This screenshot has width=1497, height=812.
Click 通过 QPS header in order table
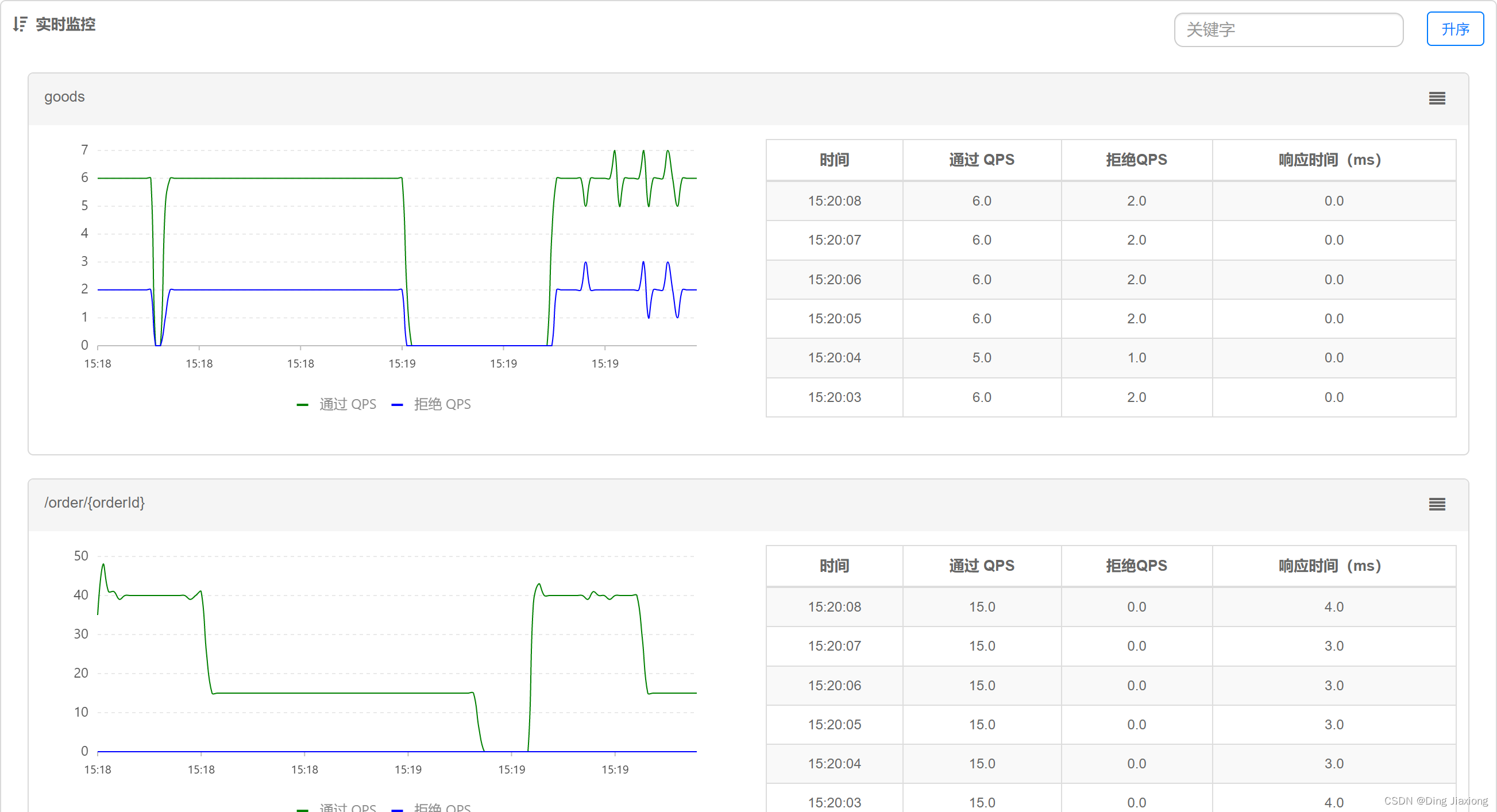coord(982,566)
